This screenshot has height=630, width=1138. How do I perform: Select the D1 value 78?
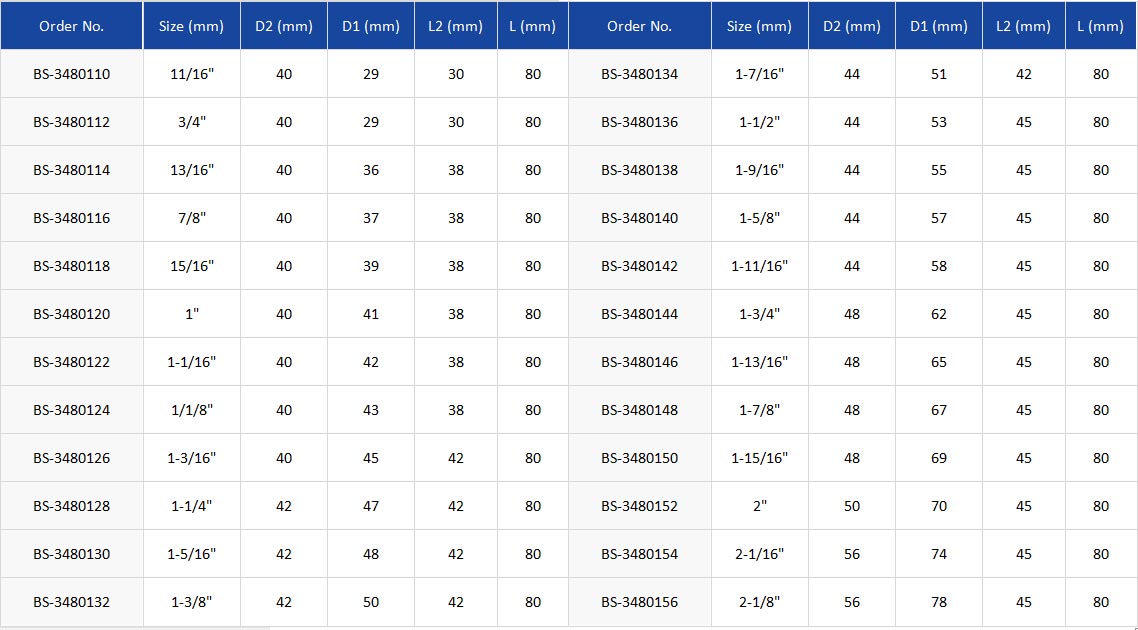939,602
